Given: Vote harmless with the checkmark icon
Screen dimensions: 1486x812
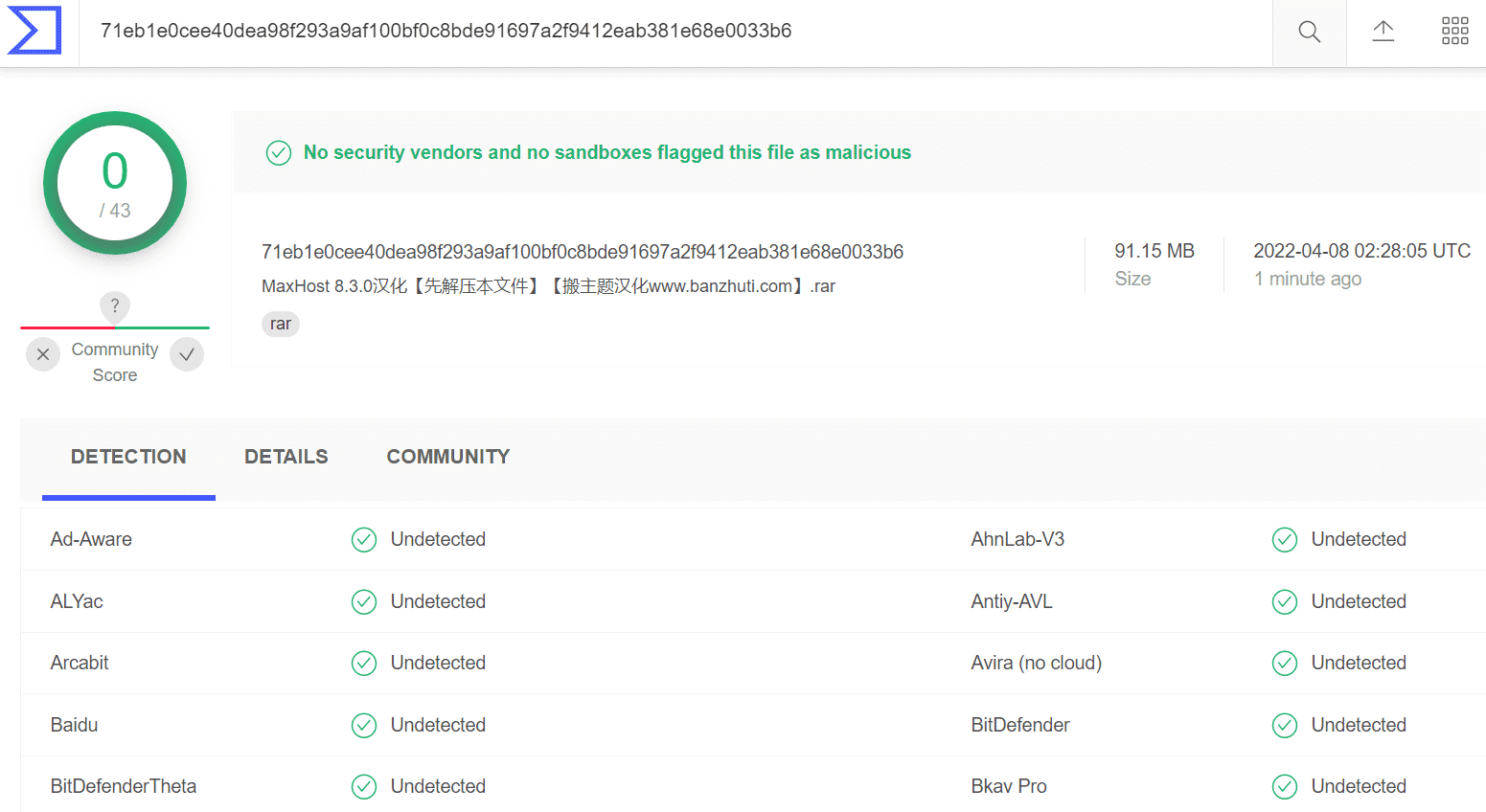Looking at the screenshot, I should 187,354.
